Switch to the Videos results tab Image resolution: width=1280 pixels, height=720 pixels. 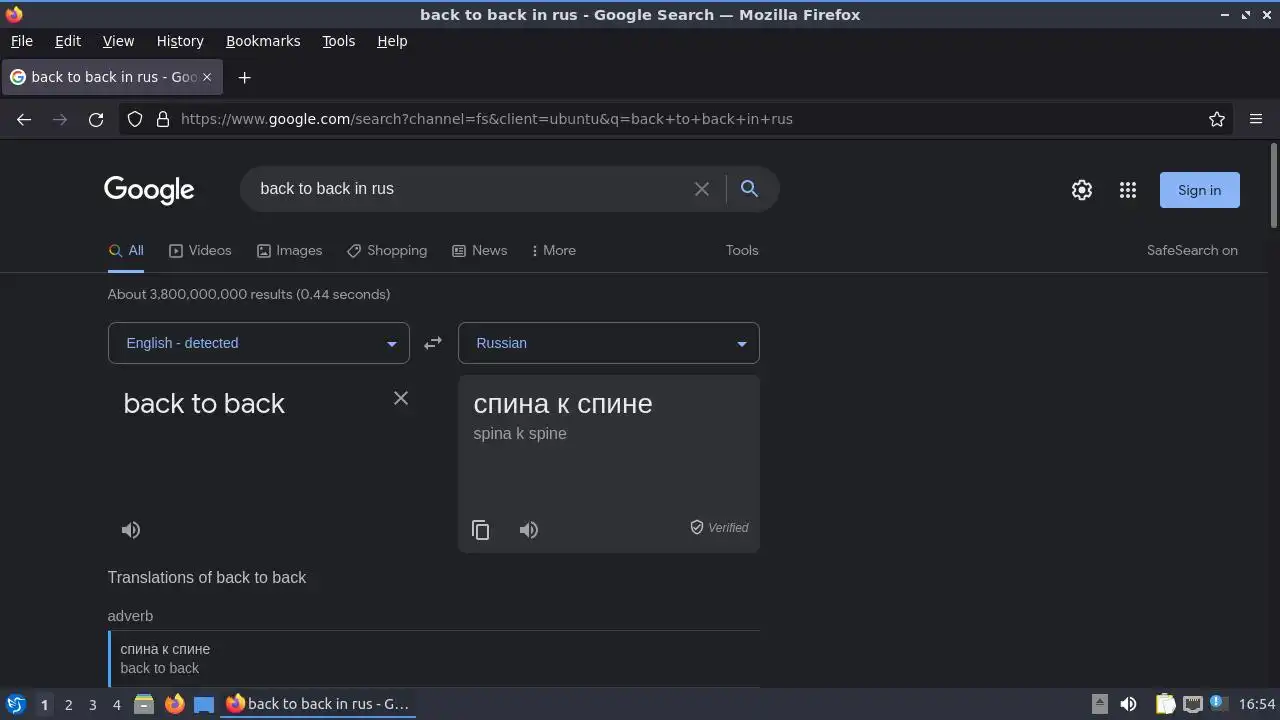pyautogui.click(x=200, y=251)
